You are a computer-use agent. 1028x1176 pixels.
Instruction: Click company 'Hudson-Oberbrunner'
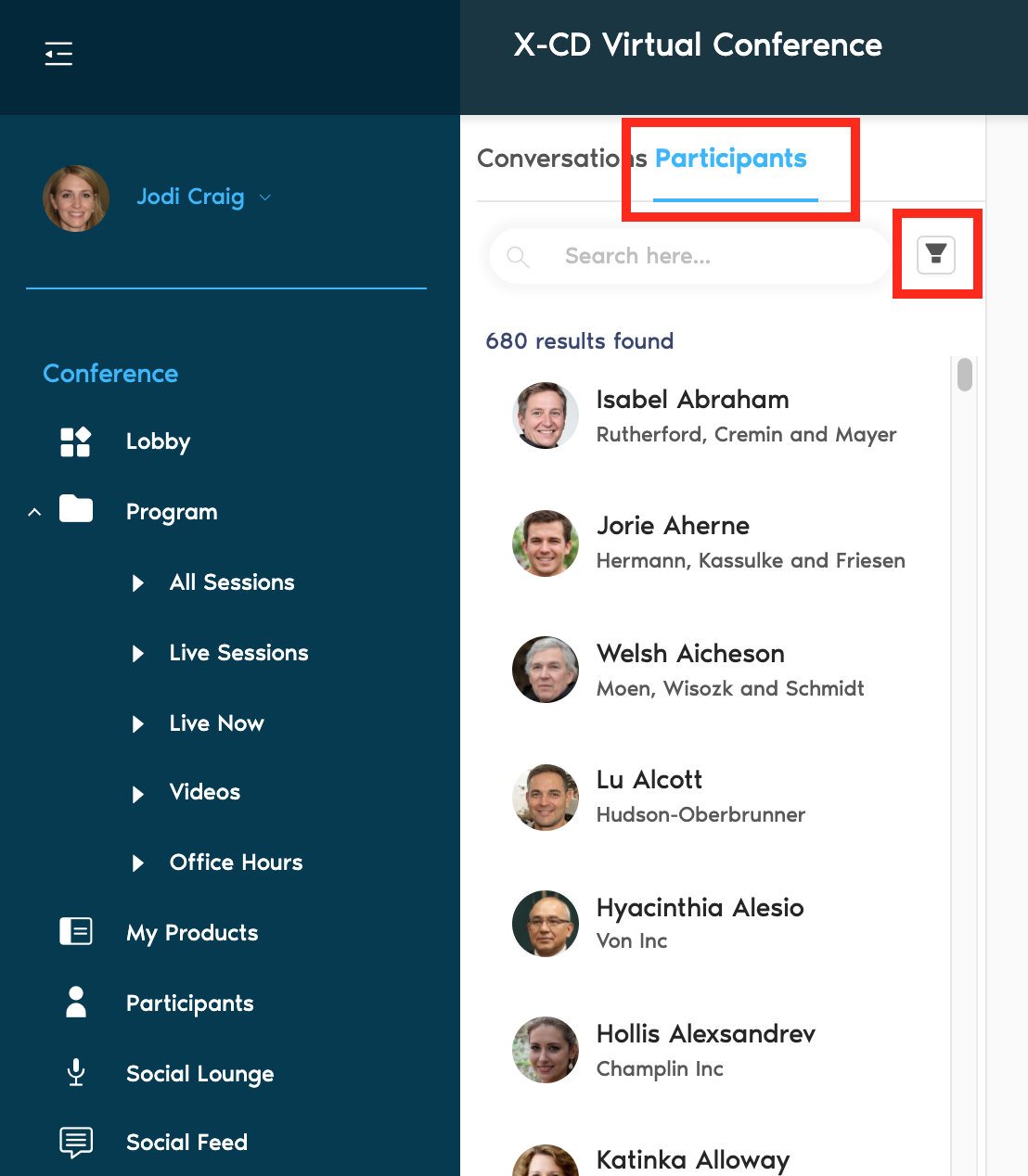click(701, 815)
